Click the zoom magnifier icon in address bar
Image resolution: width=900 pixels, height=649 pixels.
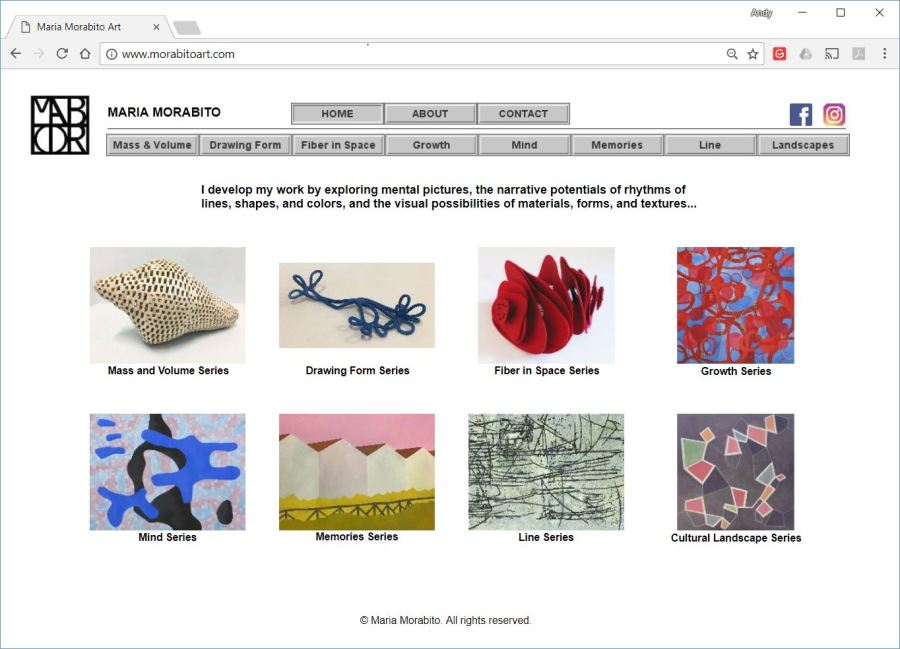tap(732, 54)
